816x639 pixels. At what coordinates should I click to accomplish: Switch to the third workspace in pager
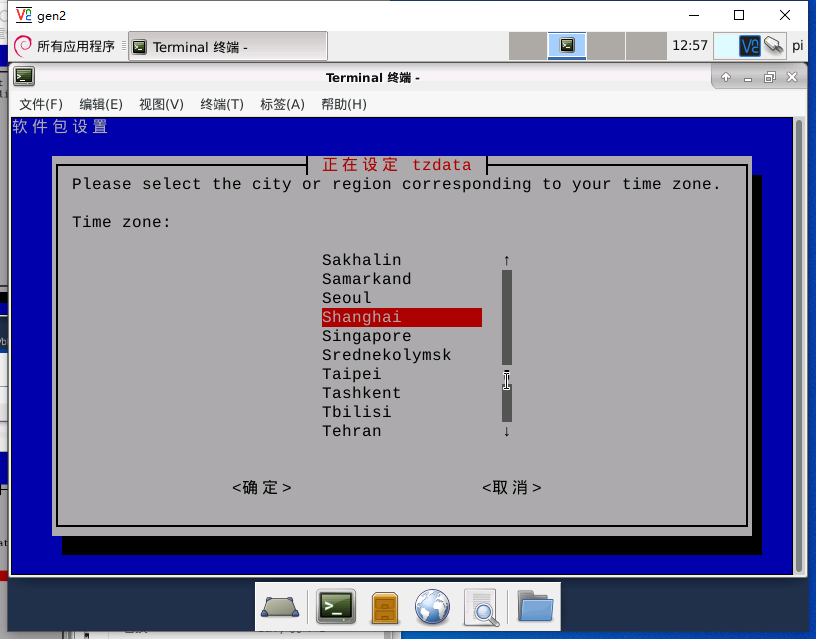coord(606,46)
